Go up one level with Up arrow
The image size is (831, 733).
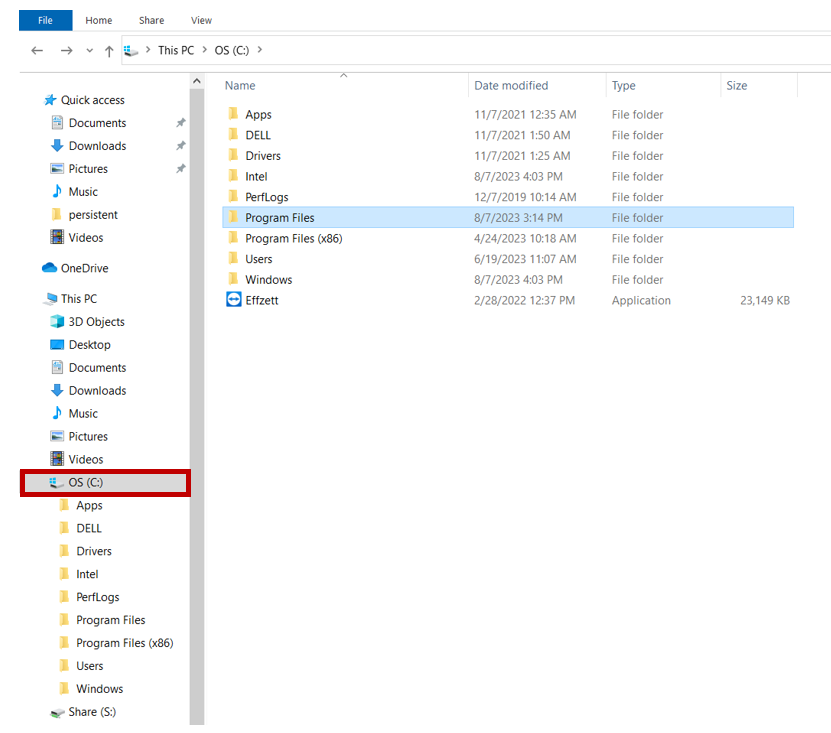tap(109, 51)
